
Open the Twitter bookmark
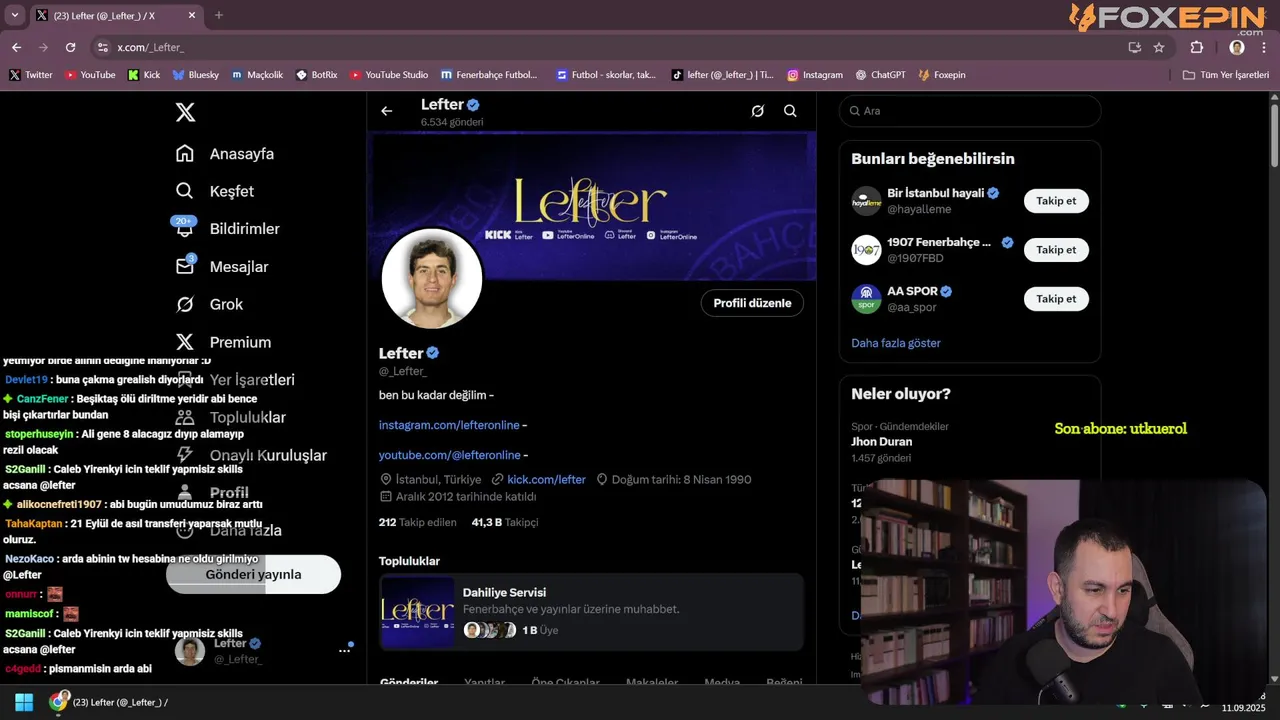click(x=31, y=75)
